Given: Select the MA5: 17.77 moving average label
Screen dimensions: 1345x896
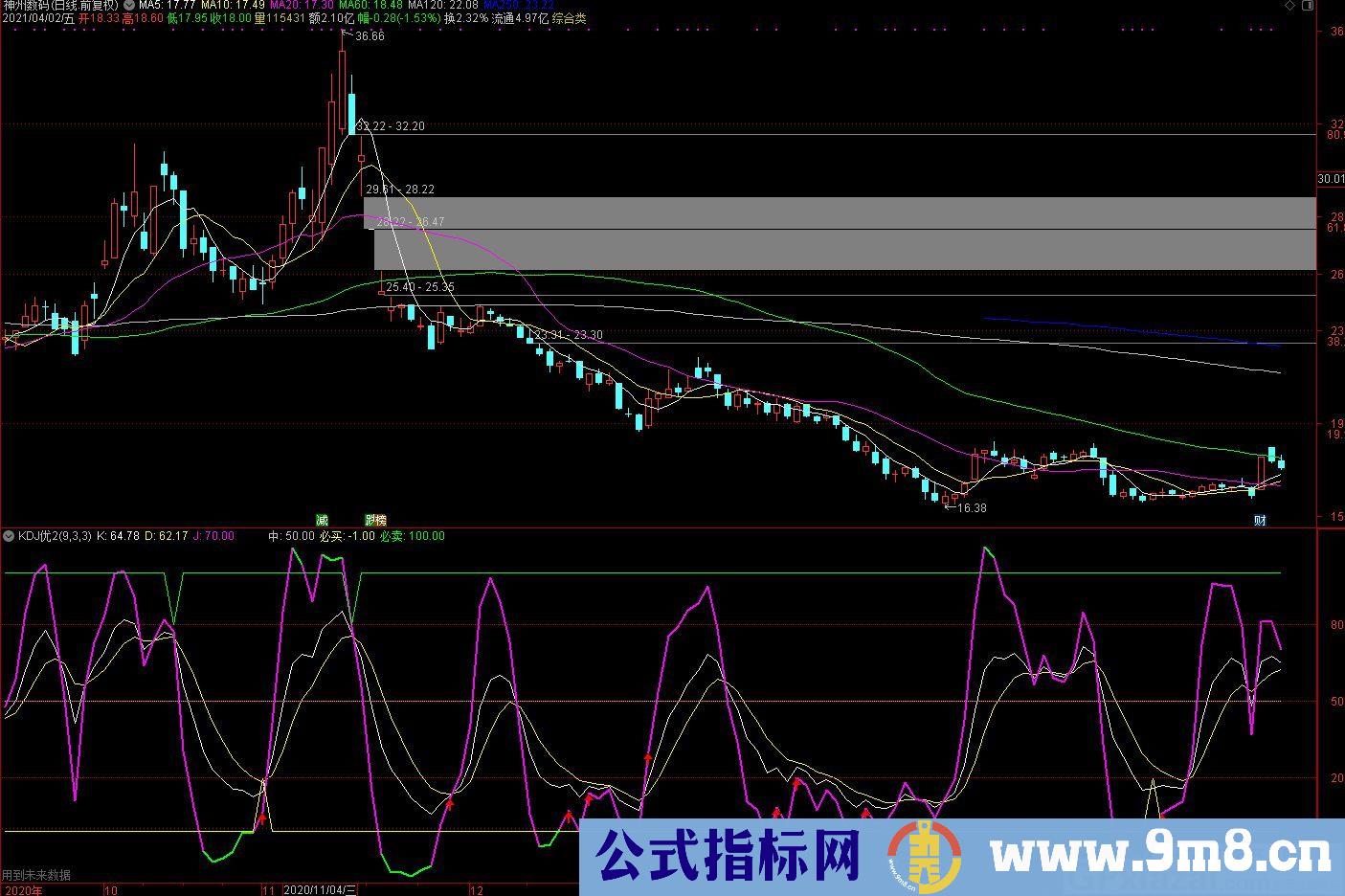Looking at the screenshot, I should click(168, 5).
